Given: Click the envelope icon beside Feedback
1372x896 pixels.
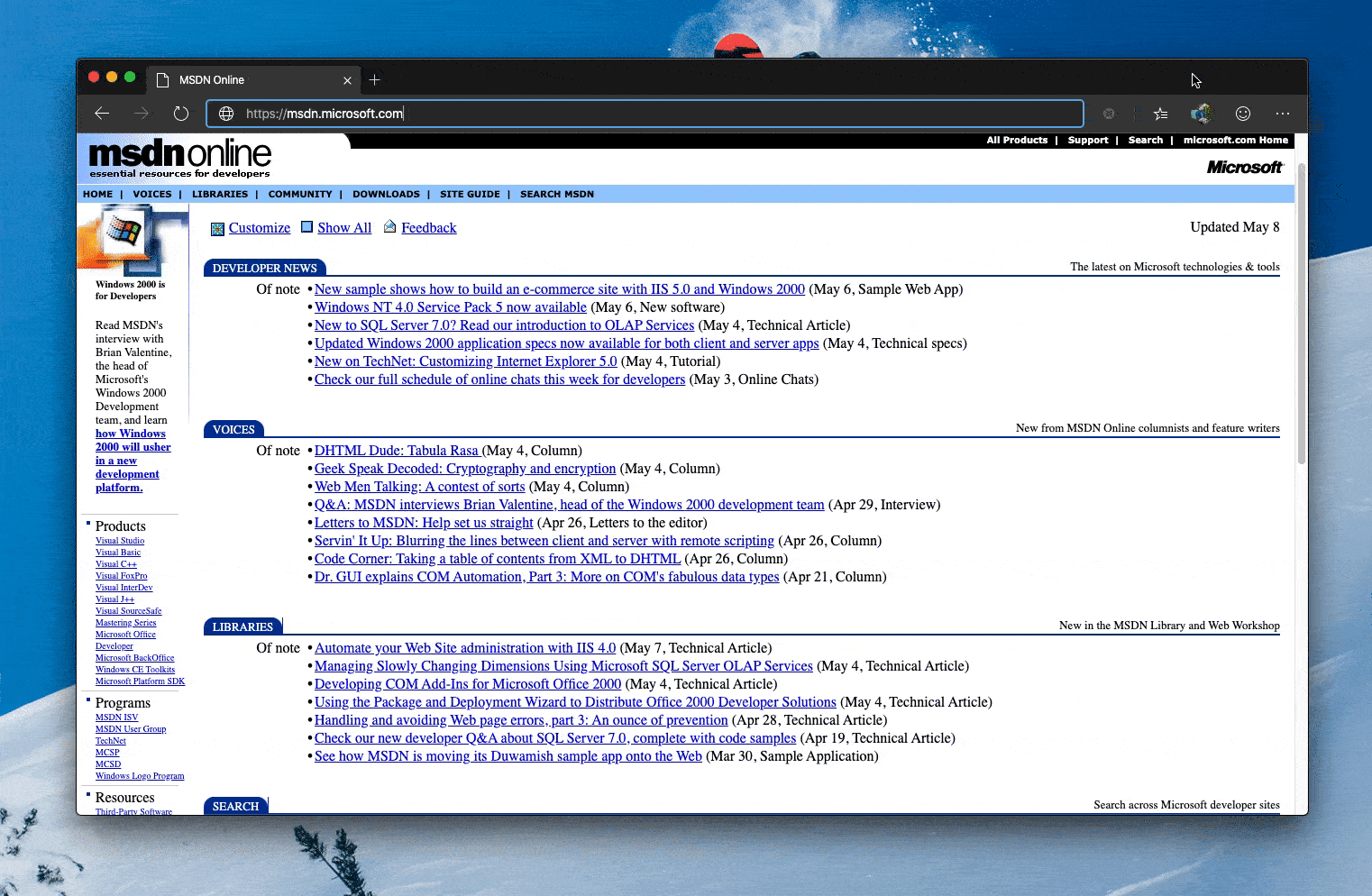Looking at the screenshot, I should pos(389,226).
